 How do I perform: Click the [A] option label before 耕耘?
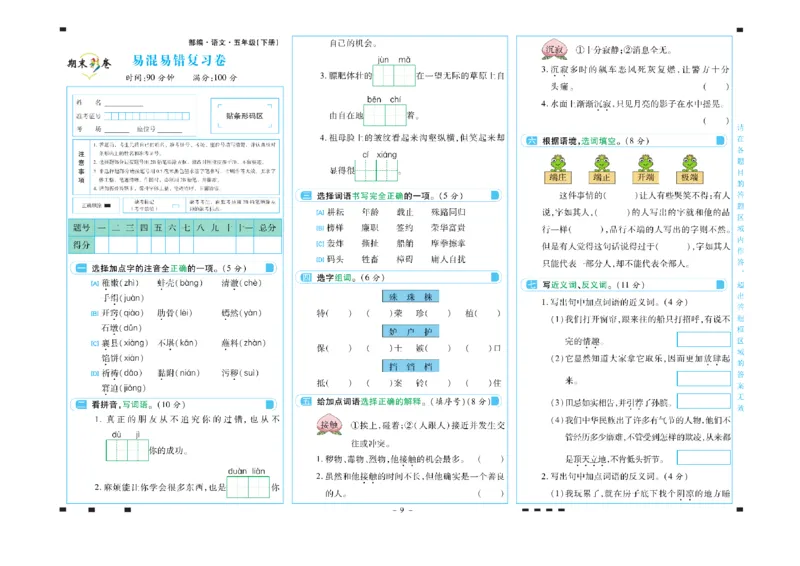pos(320,212)
